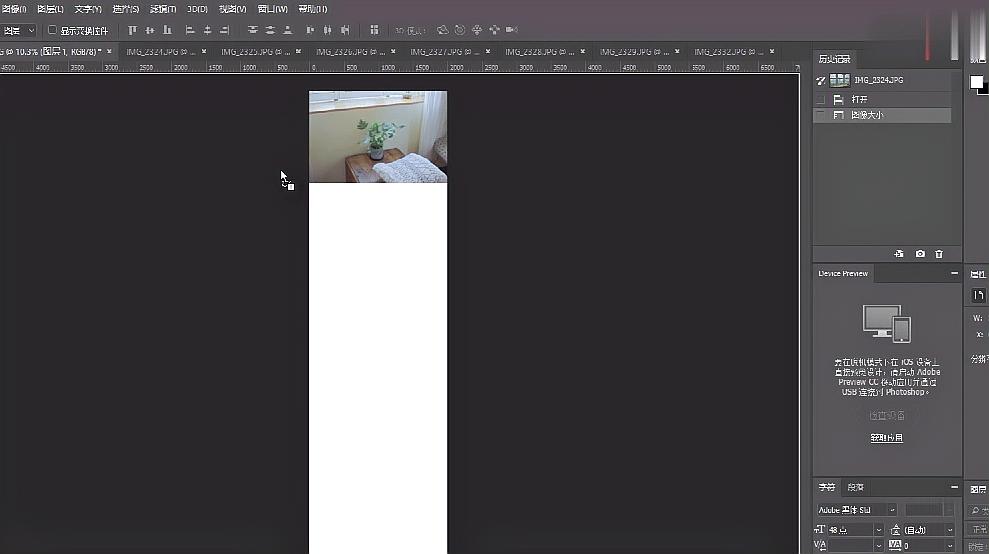Click the kerning V/A icon
Image resolution: width=989 pixels, height=554 pixels.
pyautogui.click(x=820, y=545)
